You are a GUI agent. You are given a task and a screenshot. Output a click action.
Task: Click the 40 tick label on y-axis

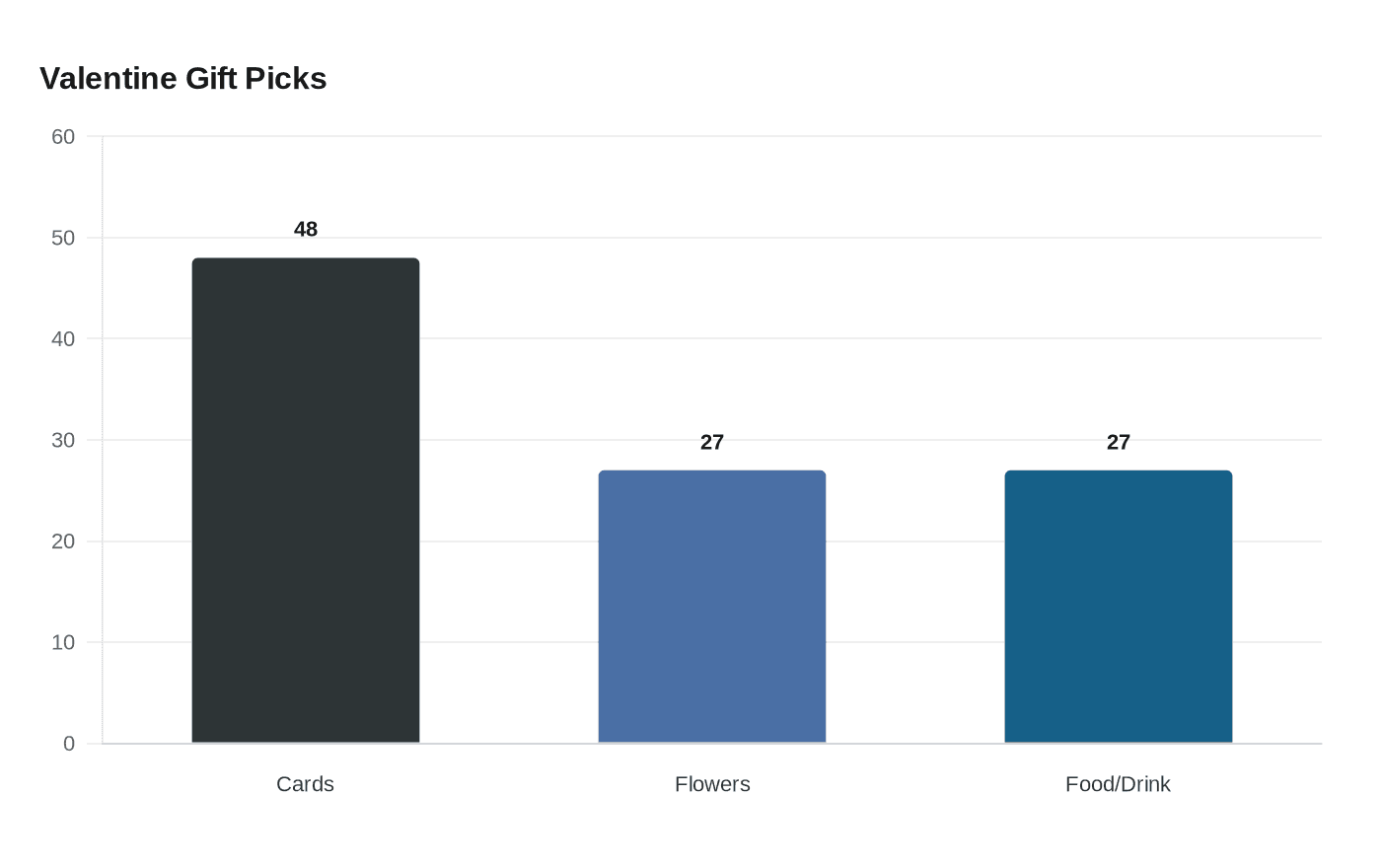click(x=63, y=339)
